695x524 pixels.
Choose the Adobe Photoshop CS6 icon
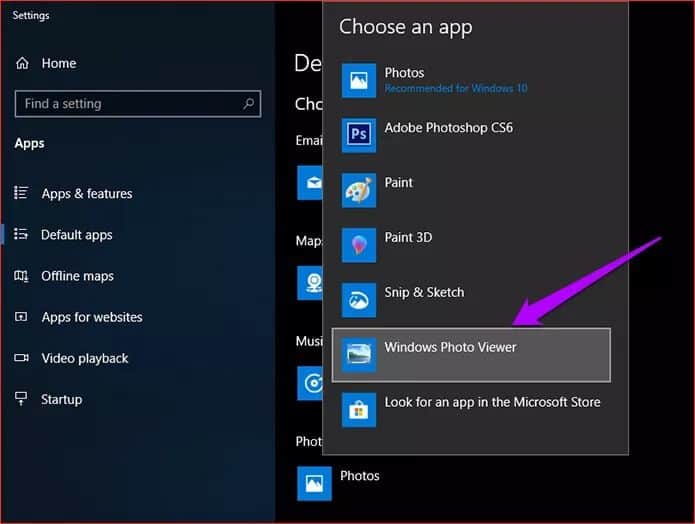point(359,135)
